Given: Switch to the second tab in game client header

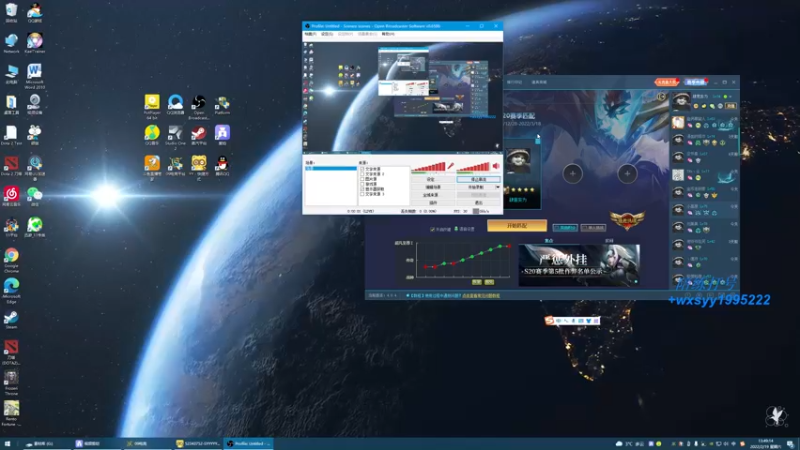Looking at the screenshot, I should 539,82.
